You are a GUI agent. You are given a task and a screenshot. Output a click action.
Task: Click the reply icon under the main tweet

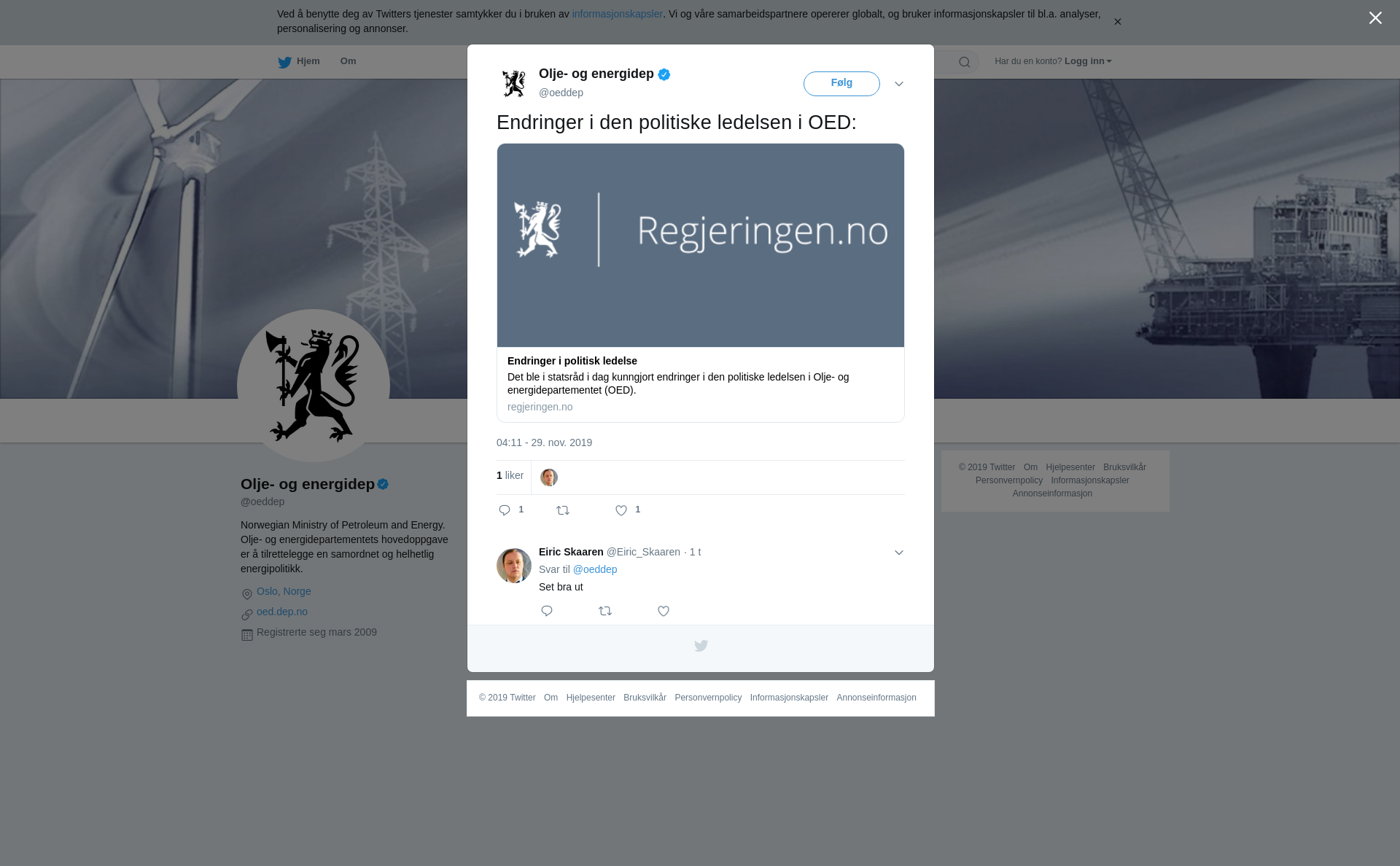point(505,510)
